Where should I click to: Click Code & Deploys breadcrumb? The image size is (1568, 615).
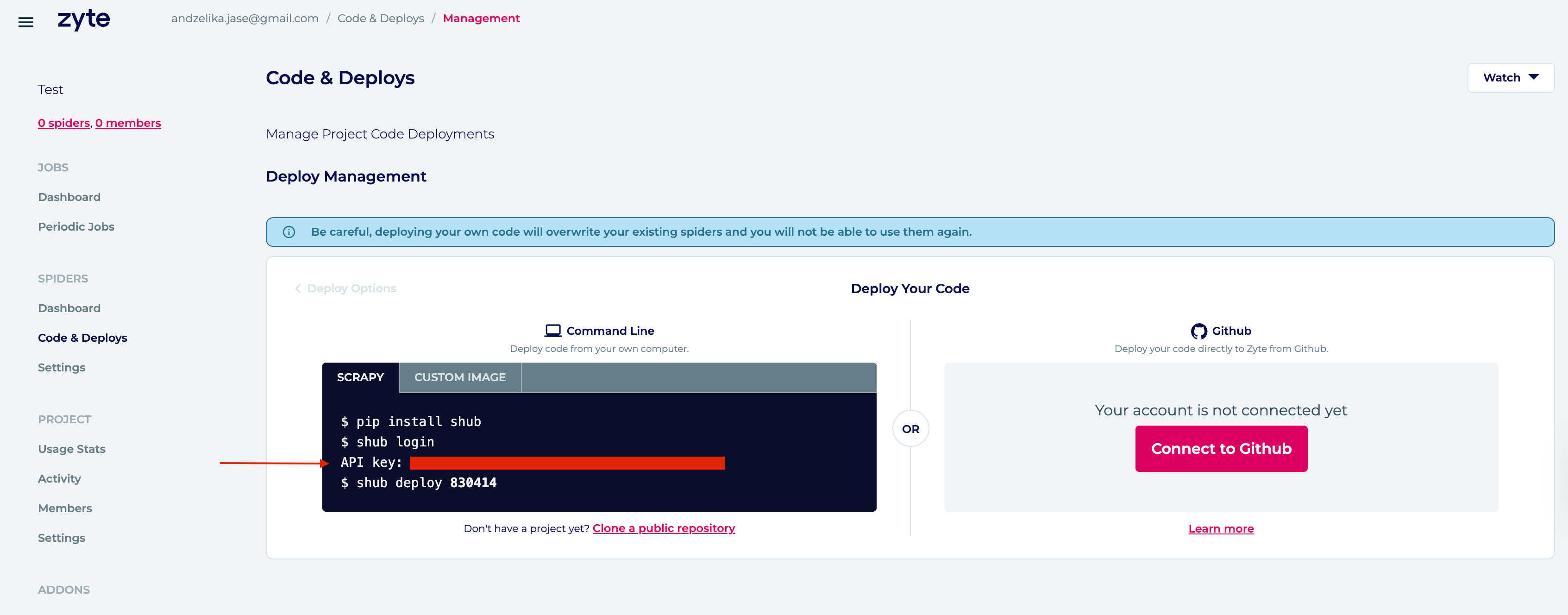[381, 18]
